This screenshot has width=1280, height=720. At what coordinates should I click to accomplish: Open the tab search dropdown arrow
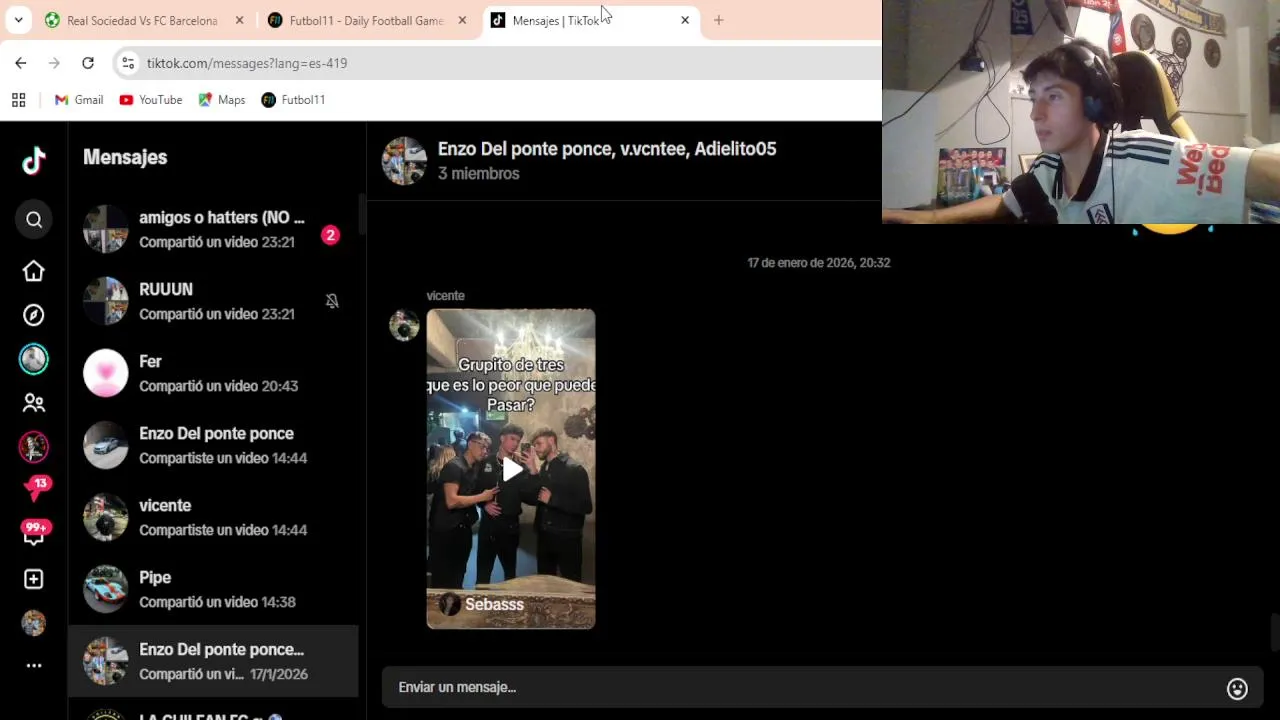tap(18, 20)
